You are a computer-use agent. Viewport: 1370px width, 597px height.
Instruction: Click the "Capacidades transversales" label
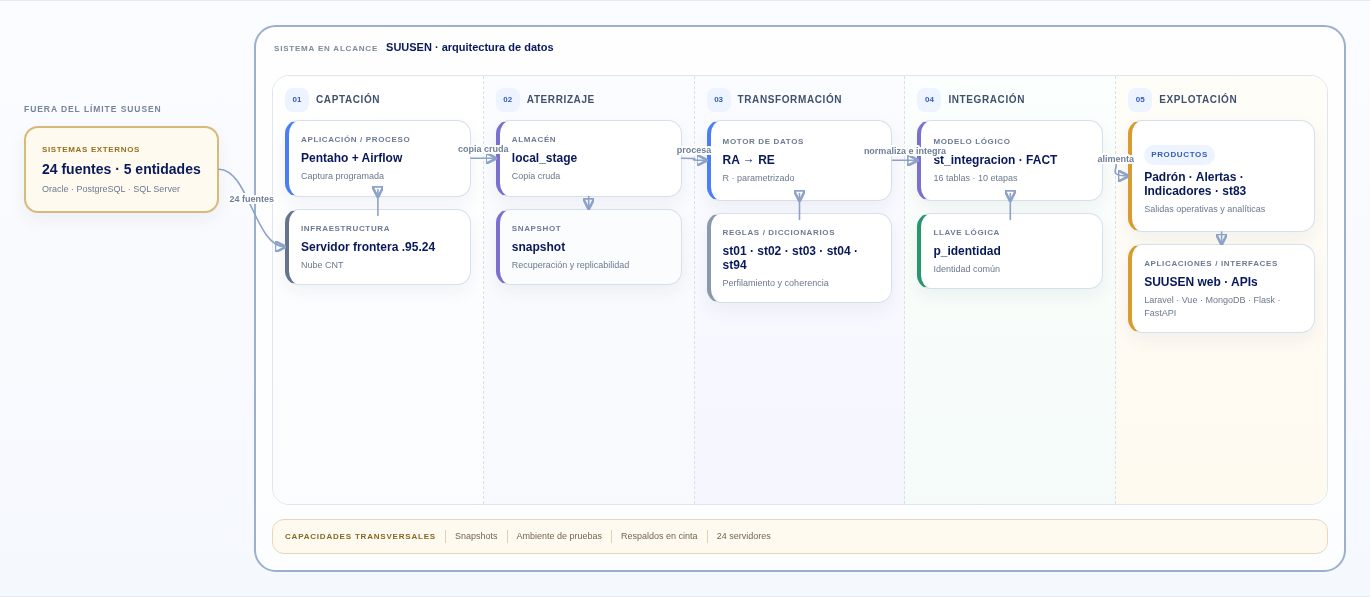click(360, 536)
